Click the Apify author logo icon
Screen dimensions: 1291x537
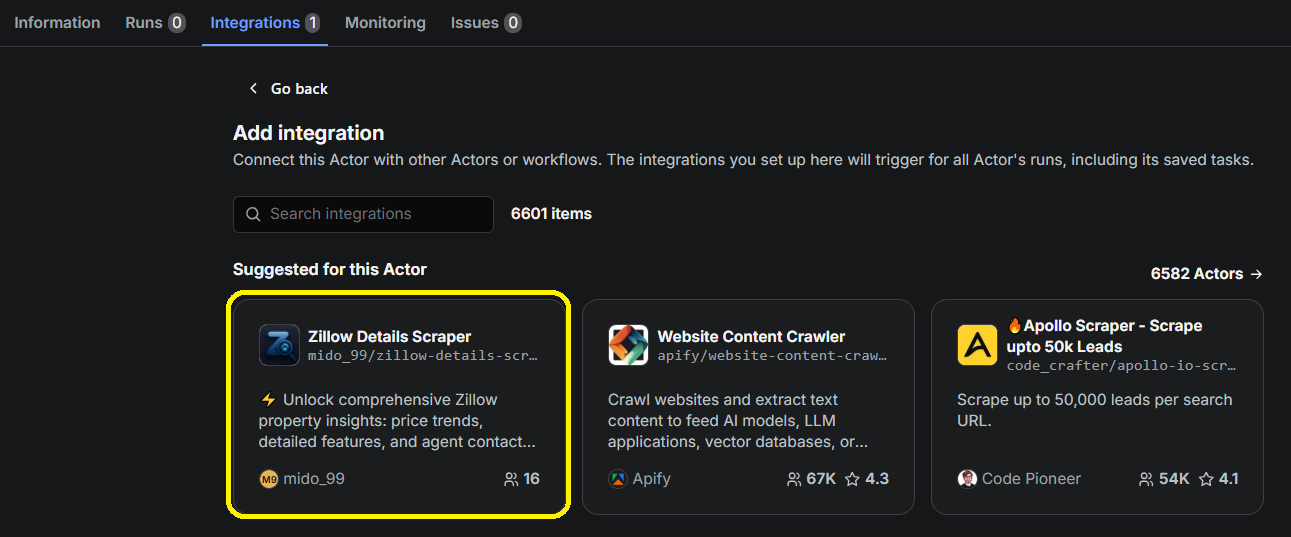point(617,479)
